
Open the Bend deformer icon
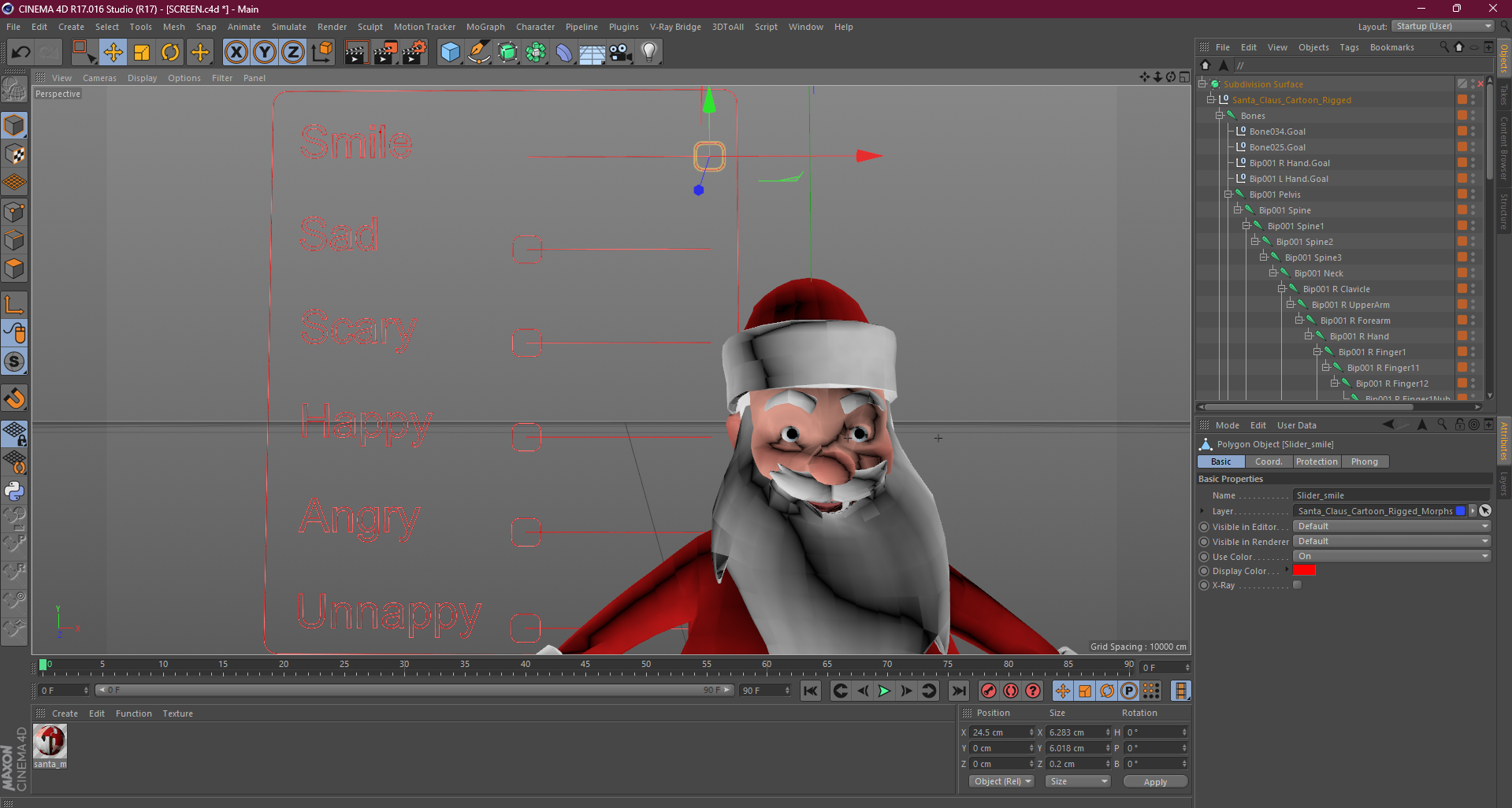tap(564, 53)
